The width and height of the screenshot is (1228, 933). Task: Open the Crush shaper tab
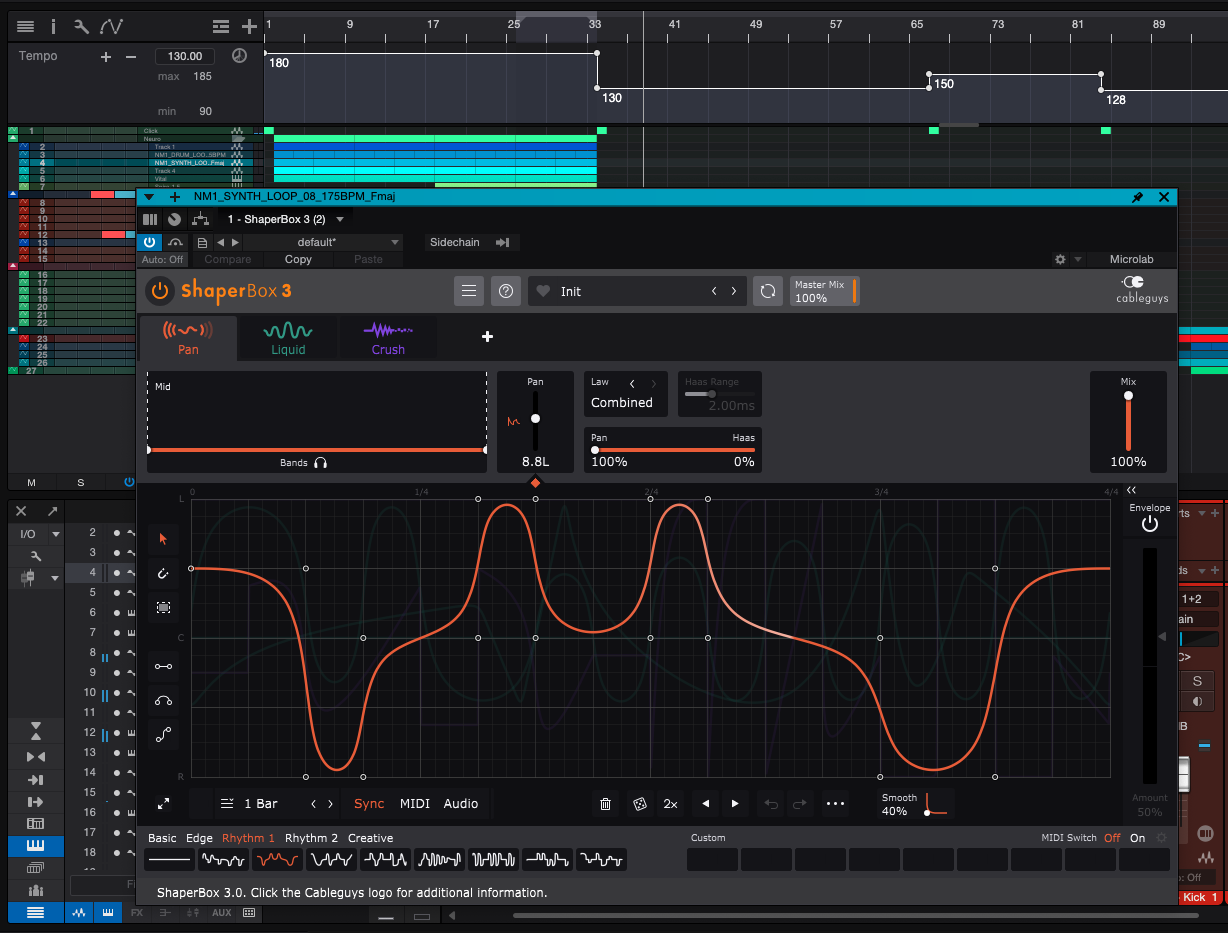(388, 338)
